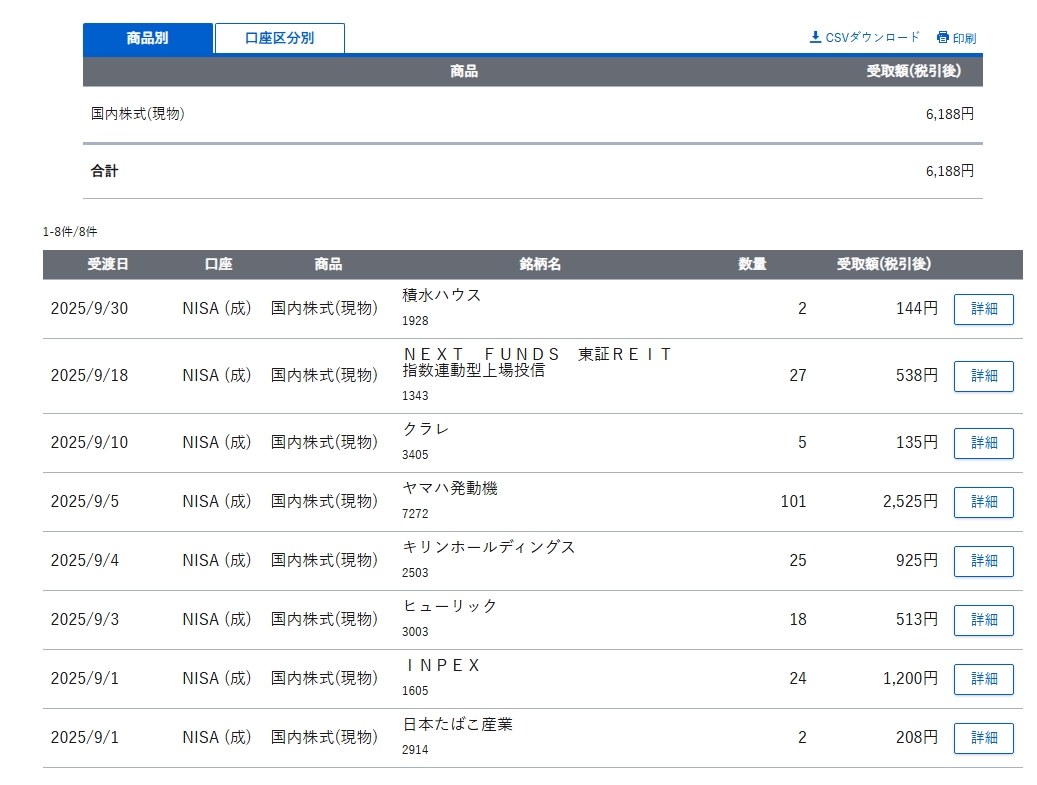The height and width of the screenshot is (785, 1037).
Task: Click the date 2025/9/18
Action: [x=89, y=375]
